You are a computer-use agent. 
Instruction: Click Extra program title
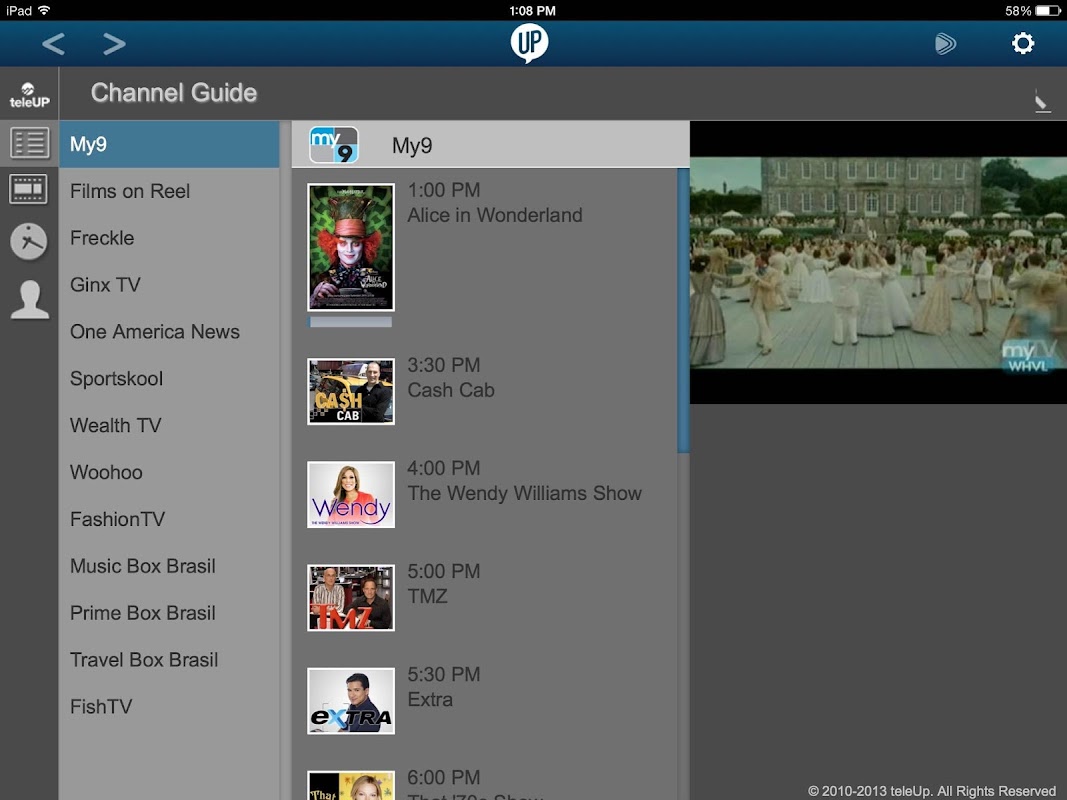click(x=430, y=700)
